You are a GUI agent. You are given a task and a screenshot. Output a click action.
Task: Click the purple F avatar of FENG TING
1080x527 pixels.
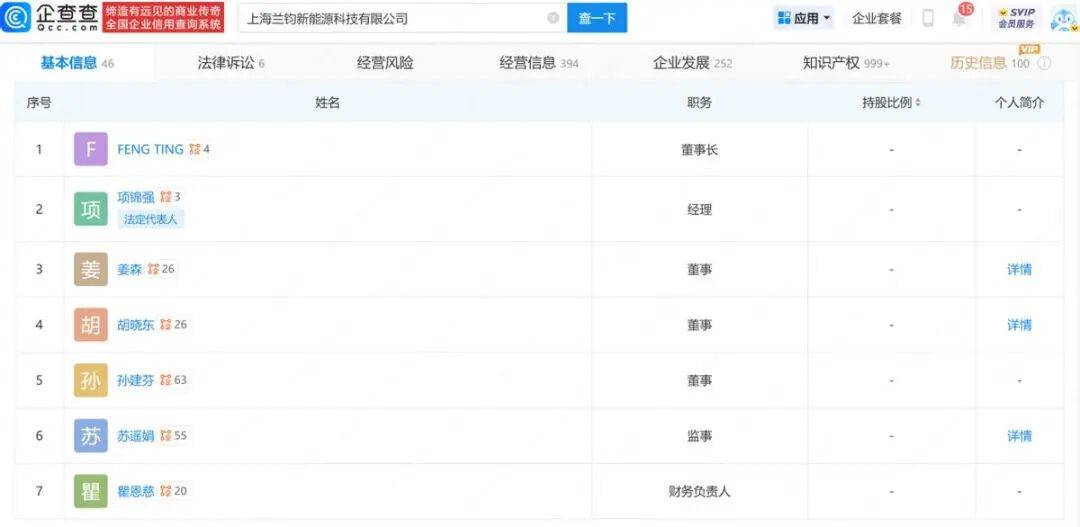[x=90, y=150]
